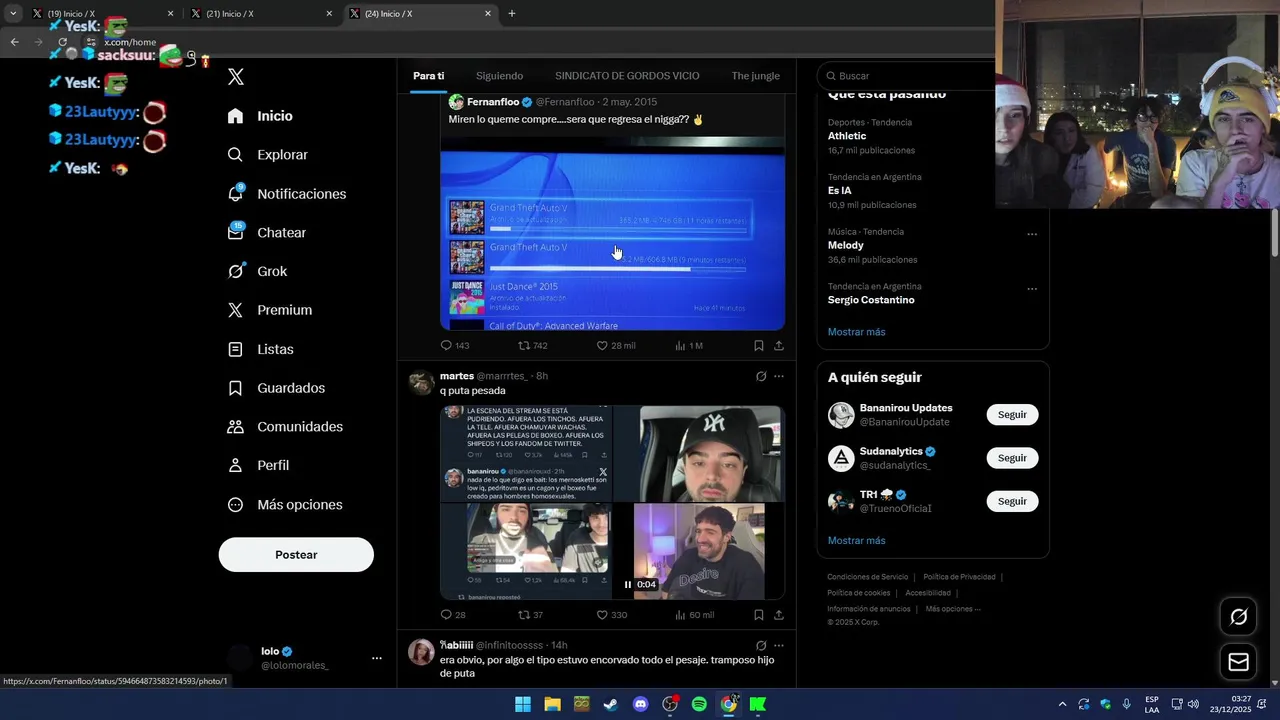The image size is (1280, 720).
Task: Open Notificaciones page
Action: pyautogui.click(x=287, y=194)
